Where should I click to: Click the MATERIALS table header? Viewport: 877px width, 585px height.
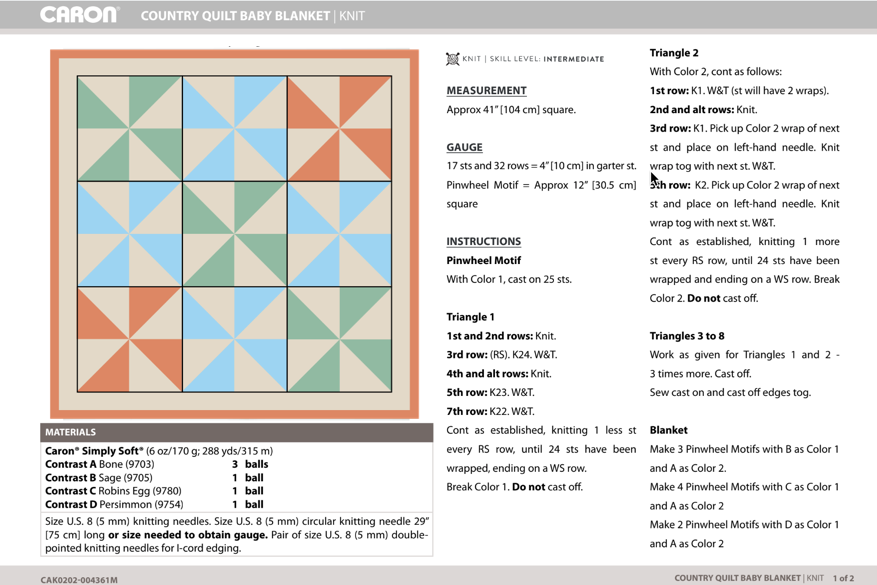point(237,432)
